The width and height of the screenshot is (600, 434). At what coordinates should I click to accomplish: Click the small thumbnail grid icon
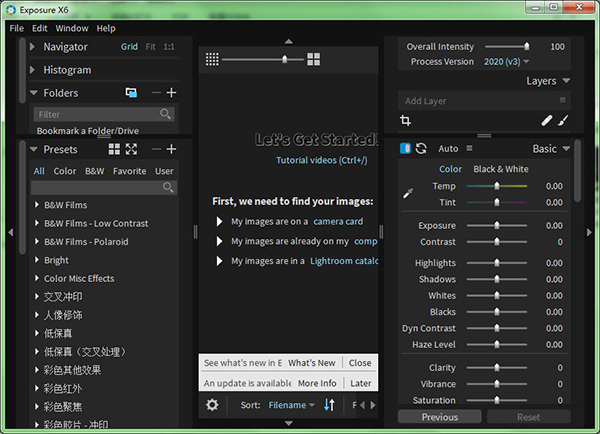click(212, 59)
